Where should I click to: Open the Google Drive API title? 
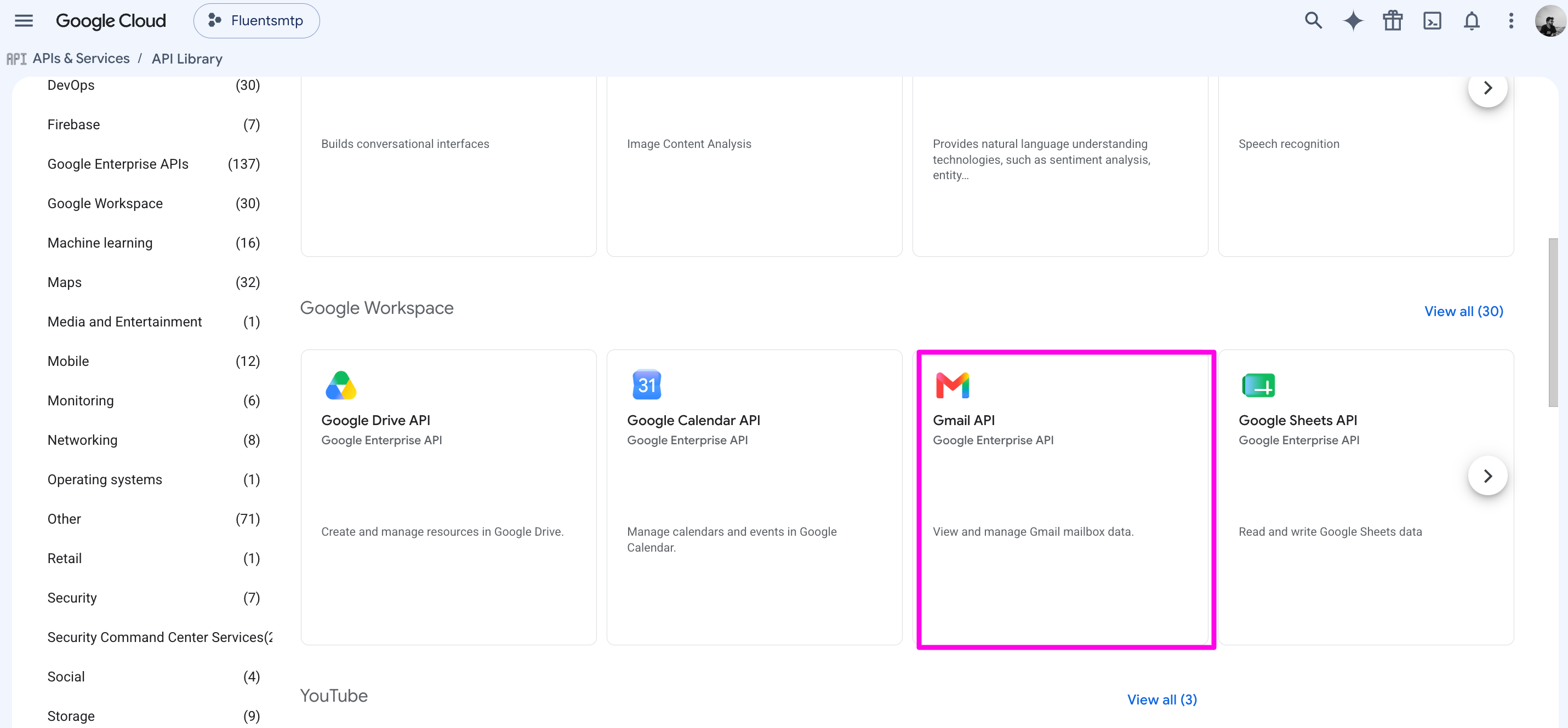(375, 420)
